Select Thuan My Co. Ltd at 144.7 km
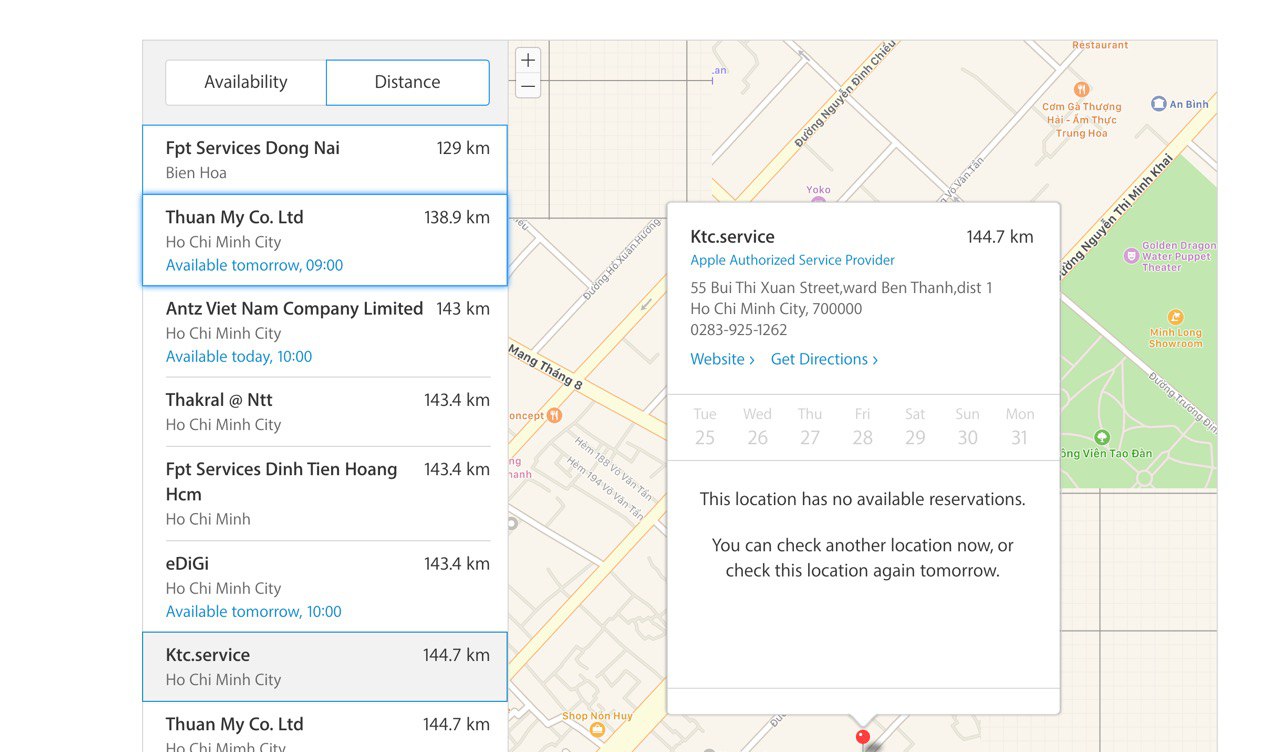Viewport: 1280px width, 752px height. [x=325, y=728]
